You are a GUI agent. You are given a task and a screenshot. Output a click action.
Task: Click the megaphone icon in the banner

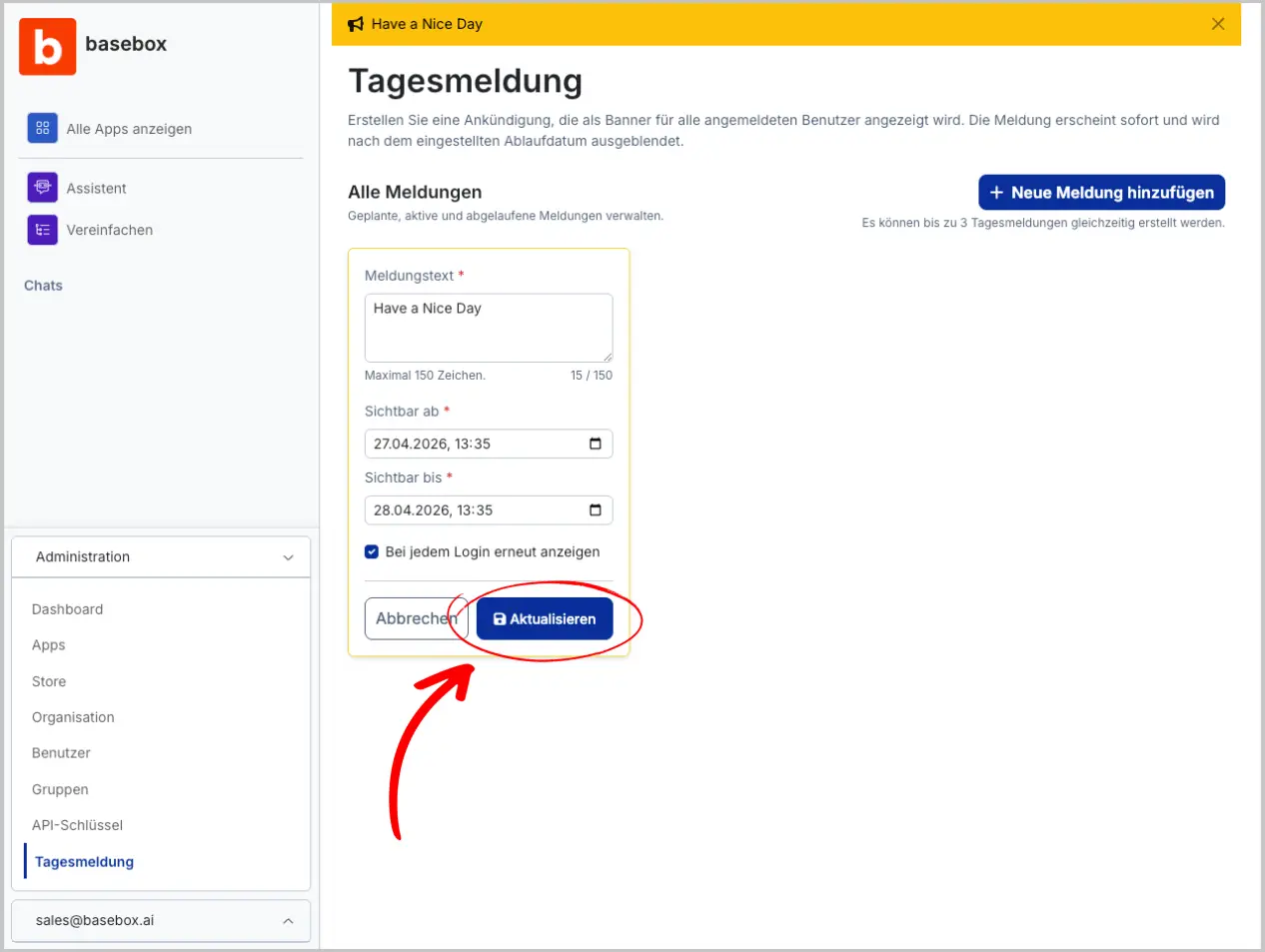(x=356, y=24)
